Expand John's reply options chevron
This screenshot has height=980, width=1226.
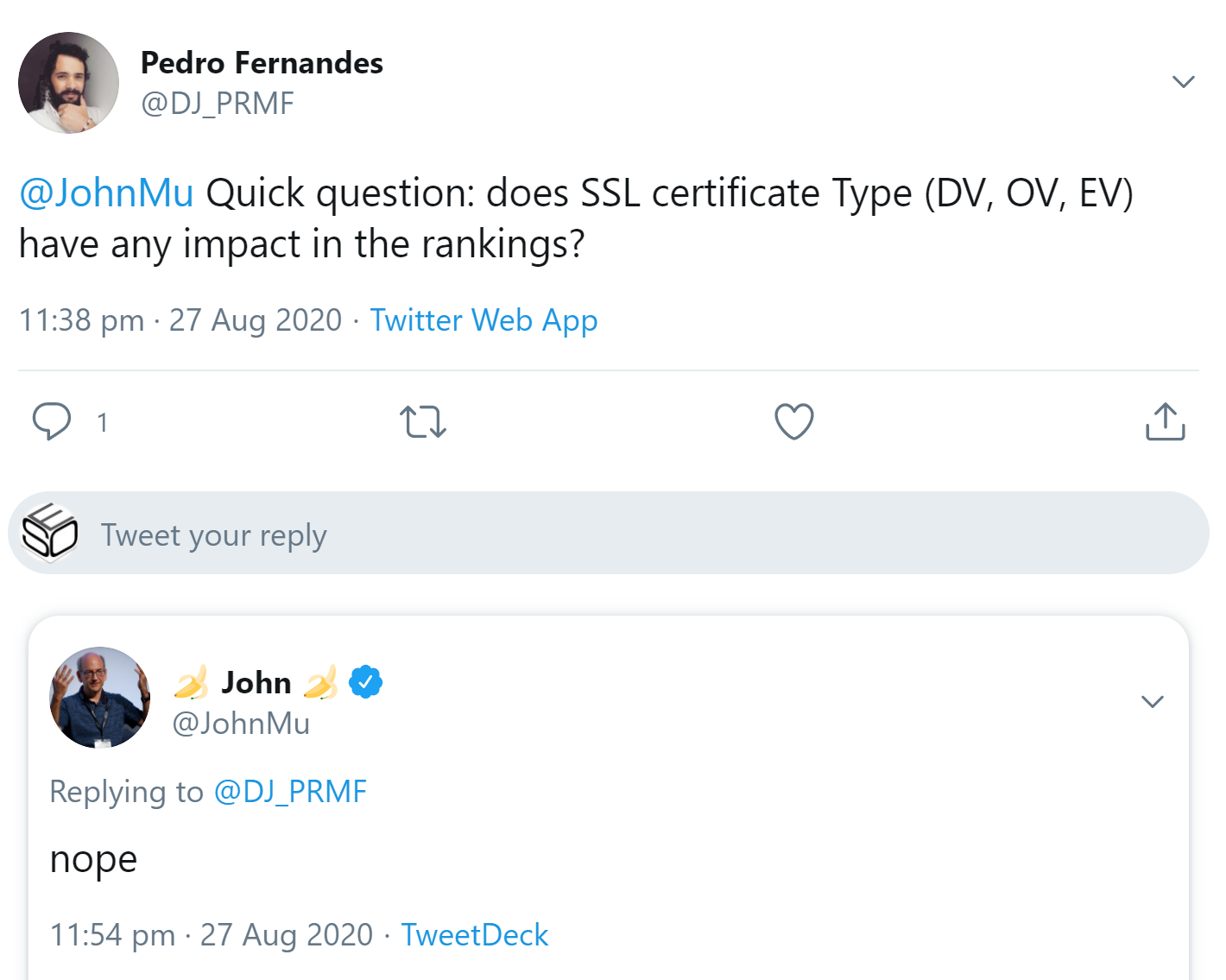click(1153, 701)
